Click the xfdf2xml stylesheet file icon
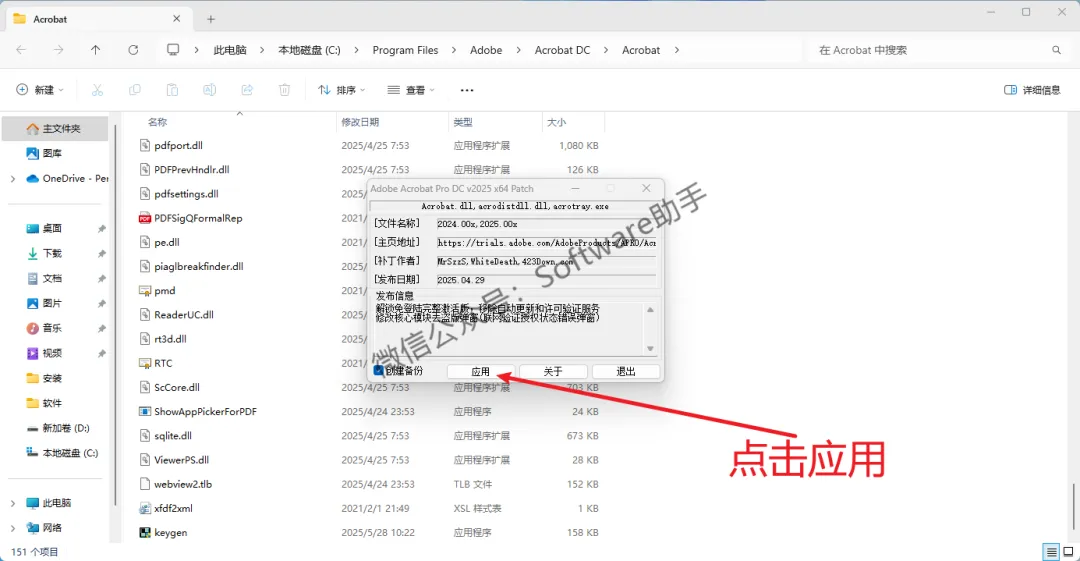1080x561 pixels. coord(145,508)
